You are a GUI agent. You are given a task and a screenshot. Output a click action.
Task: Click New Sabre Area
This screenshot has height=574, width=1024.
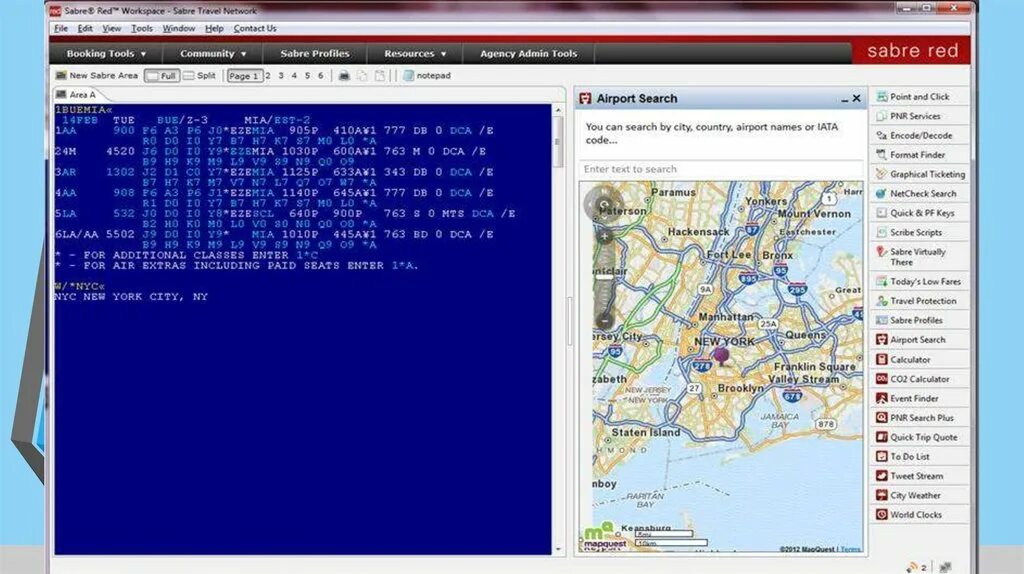coord(97,76)
